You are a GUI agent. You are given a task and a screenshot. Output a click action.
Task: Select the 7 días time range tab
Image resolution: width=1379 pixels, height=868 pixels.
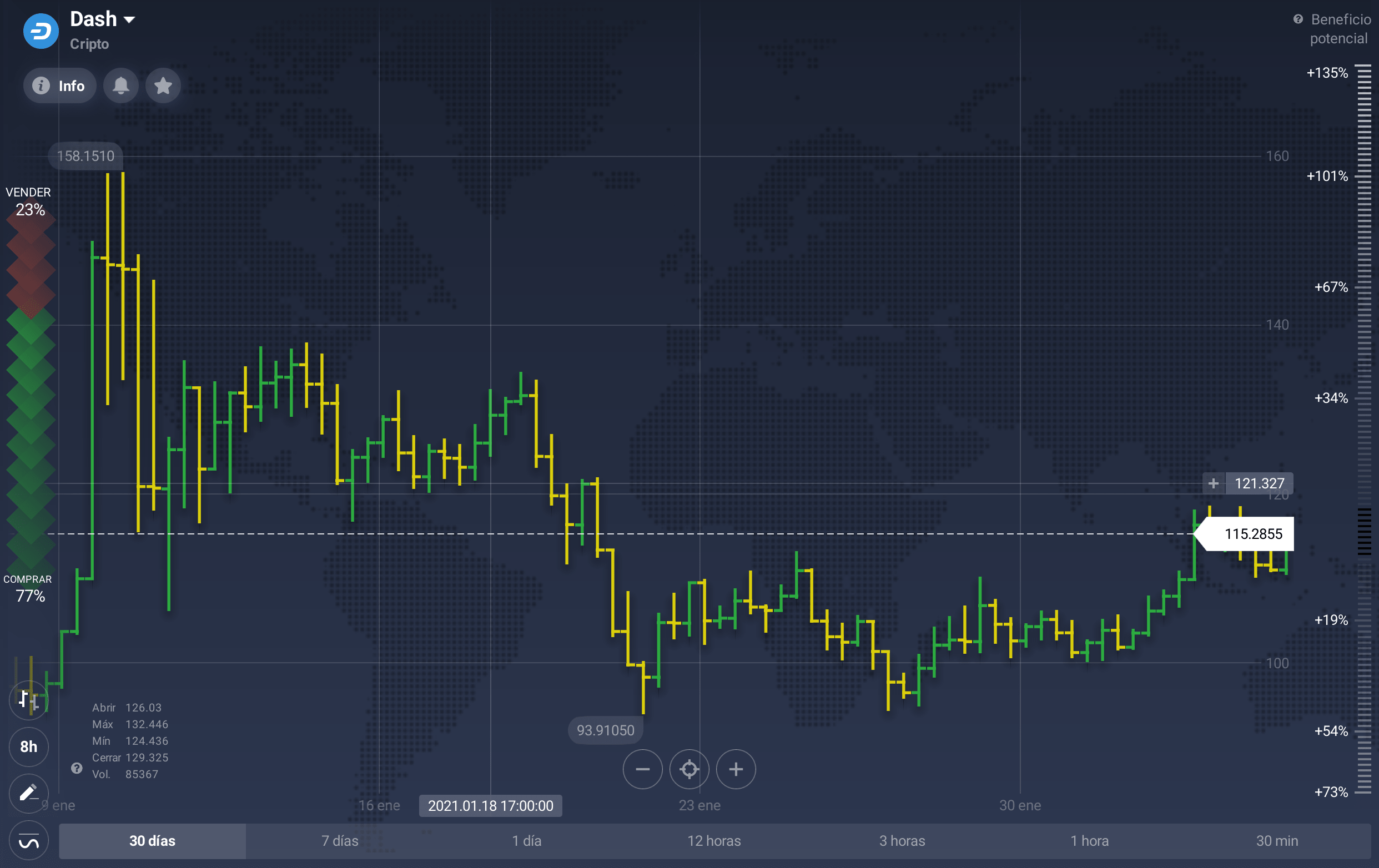point(340,841)
